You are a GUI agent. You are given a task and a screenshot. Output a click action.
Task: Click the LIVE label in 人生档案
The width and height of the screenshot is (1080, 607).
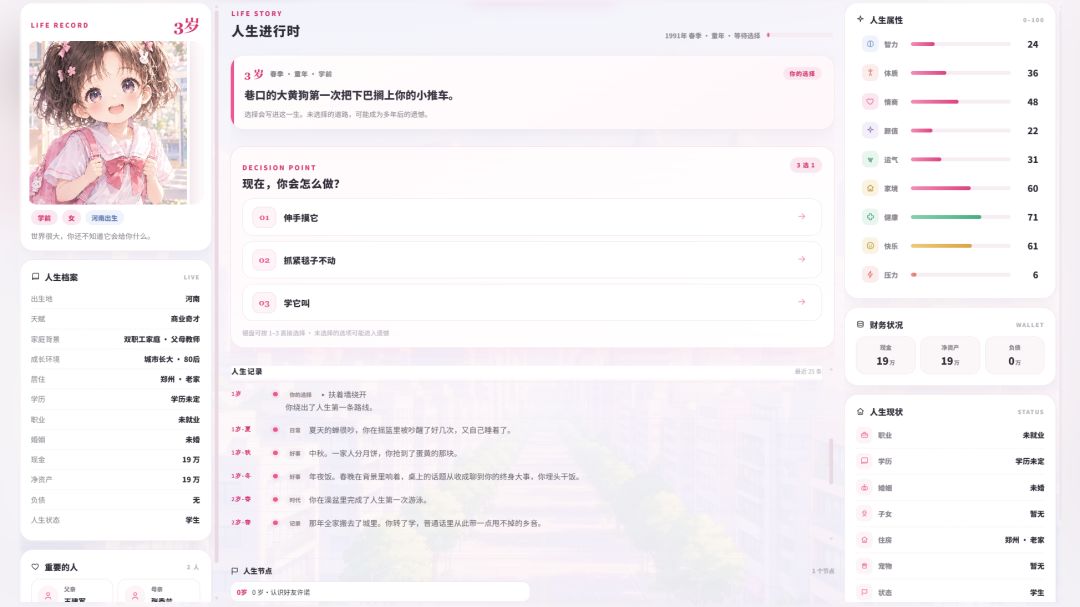pos(191,278)
